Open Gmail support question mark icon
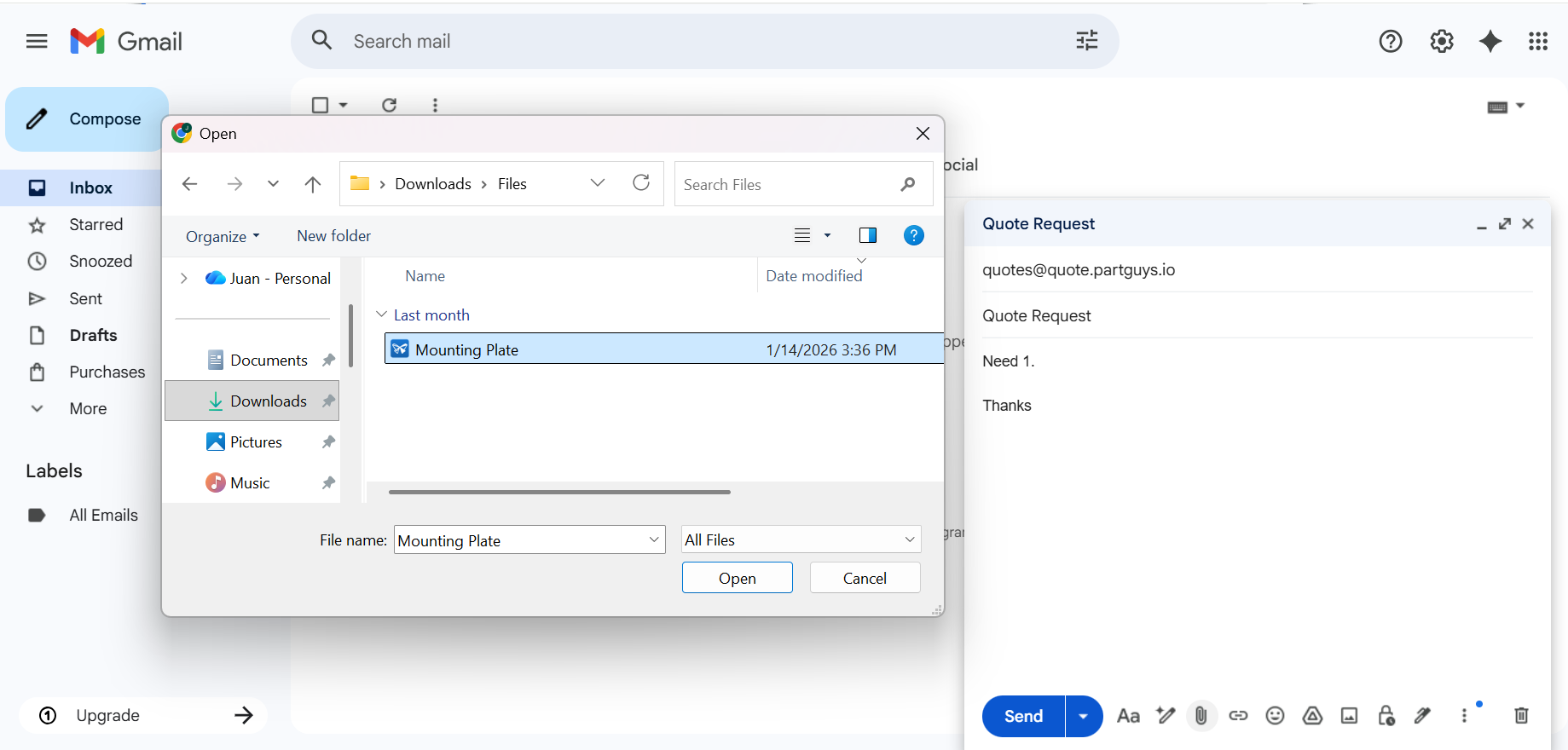 coord(1391,41)
